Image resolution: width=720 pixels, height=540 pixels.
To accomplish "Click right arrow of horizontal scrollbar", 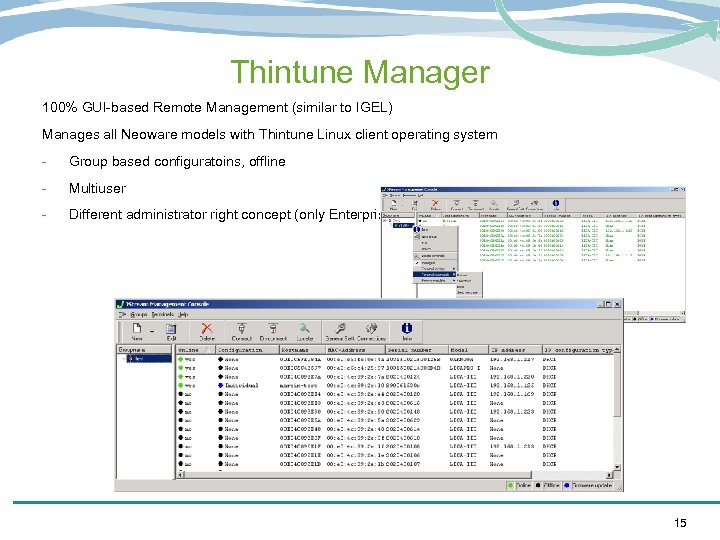I will 609,474.
